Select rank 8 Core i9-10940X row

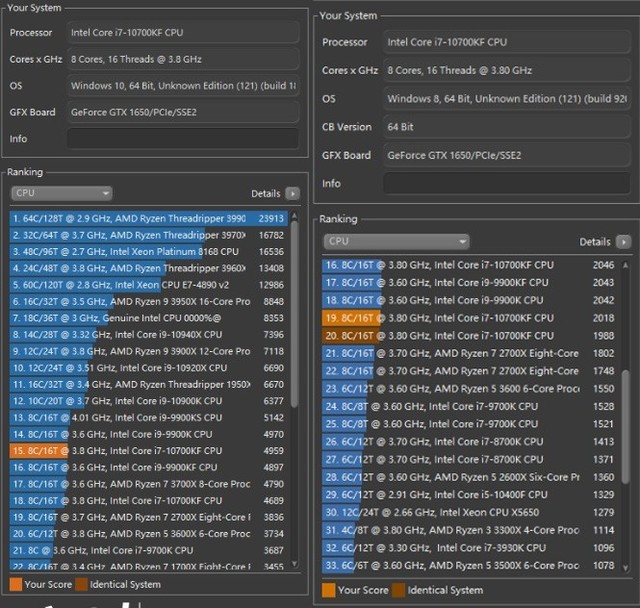(149, 335)
